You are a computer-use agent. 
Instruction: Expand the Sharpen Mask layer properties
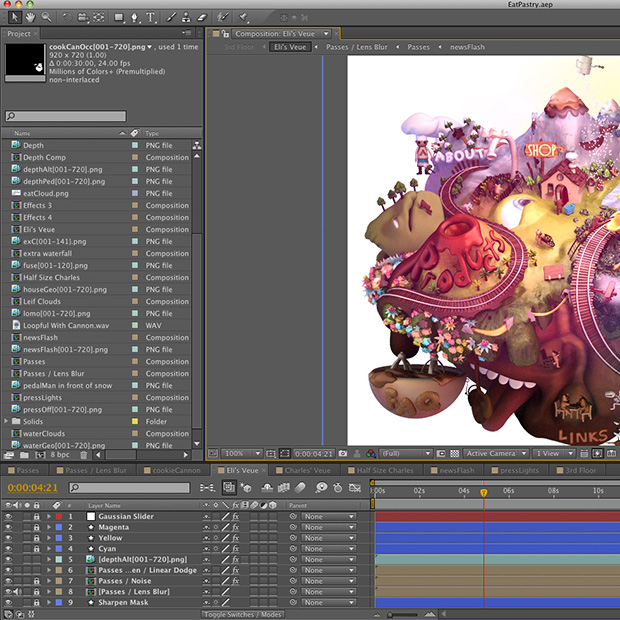point(49,602)
